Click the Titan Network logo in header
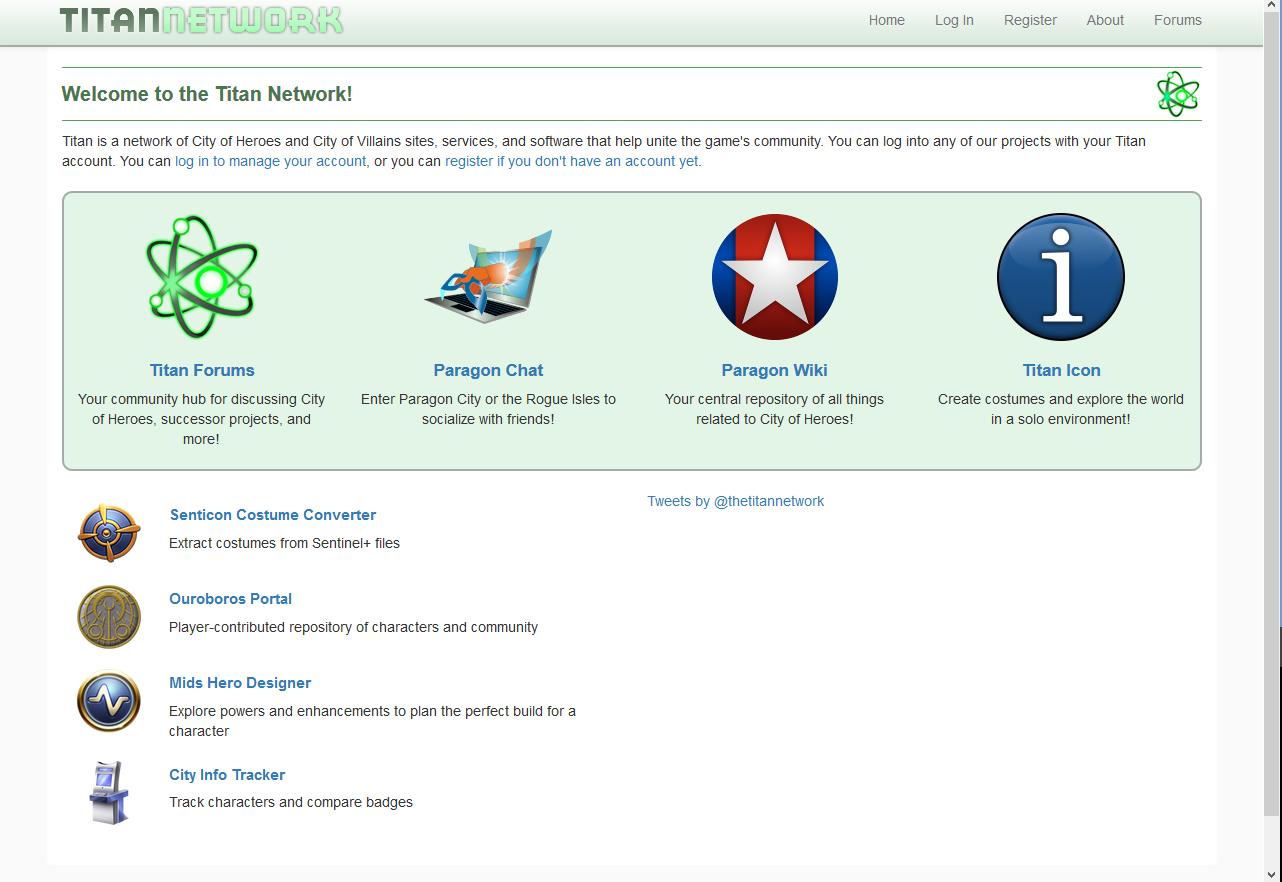The width and height of the screenshot is (1282, 882). pyautogui.click(x=201, y=20)
